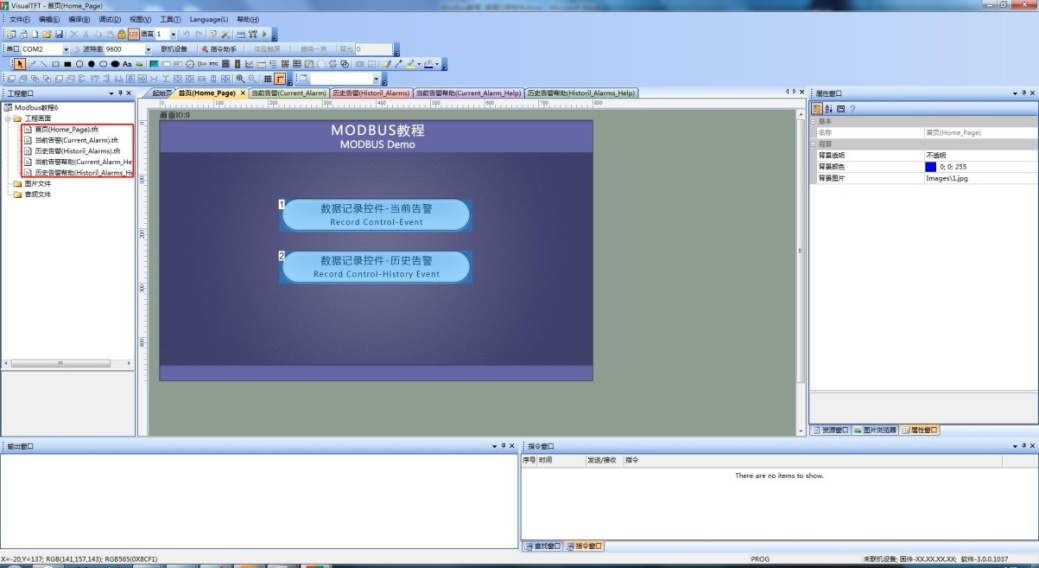This screenshot has height=568, width=1039.
Task: Click the blue background color swatch
Action: point(930,167)
